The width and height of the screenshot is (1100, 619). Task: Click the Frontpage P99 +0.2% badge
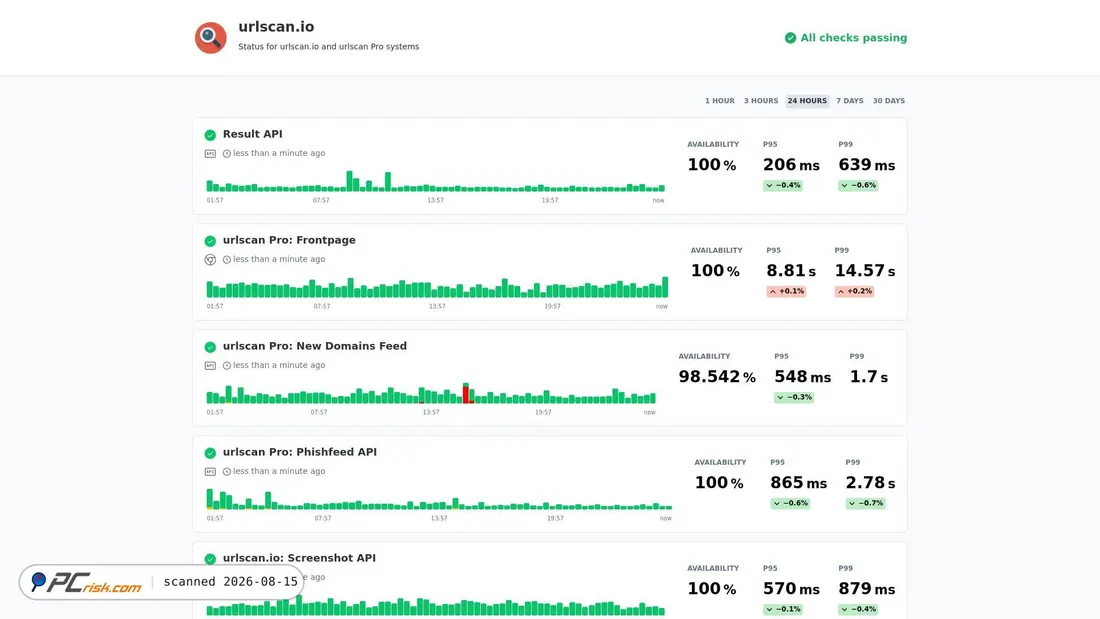[854, 291]
